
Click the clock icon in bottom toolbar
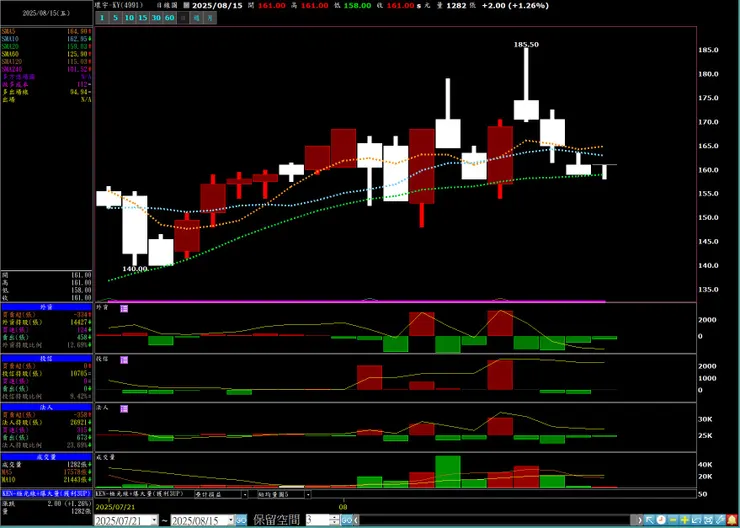click(x=661, y=520)
